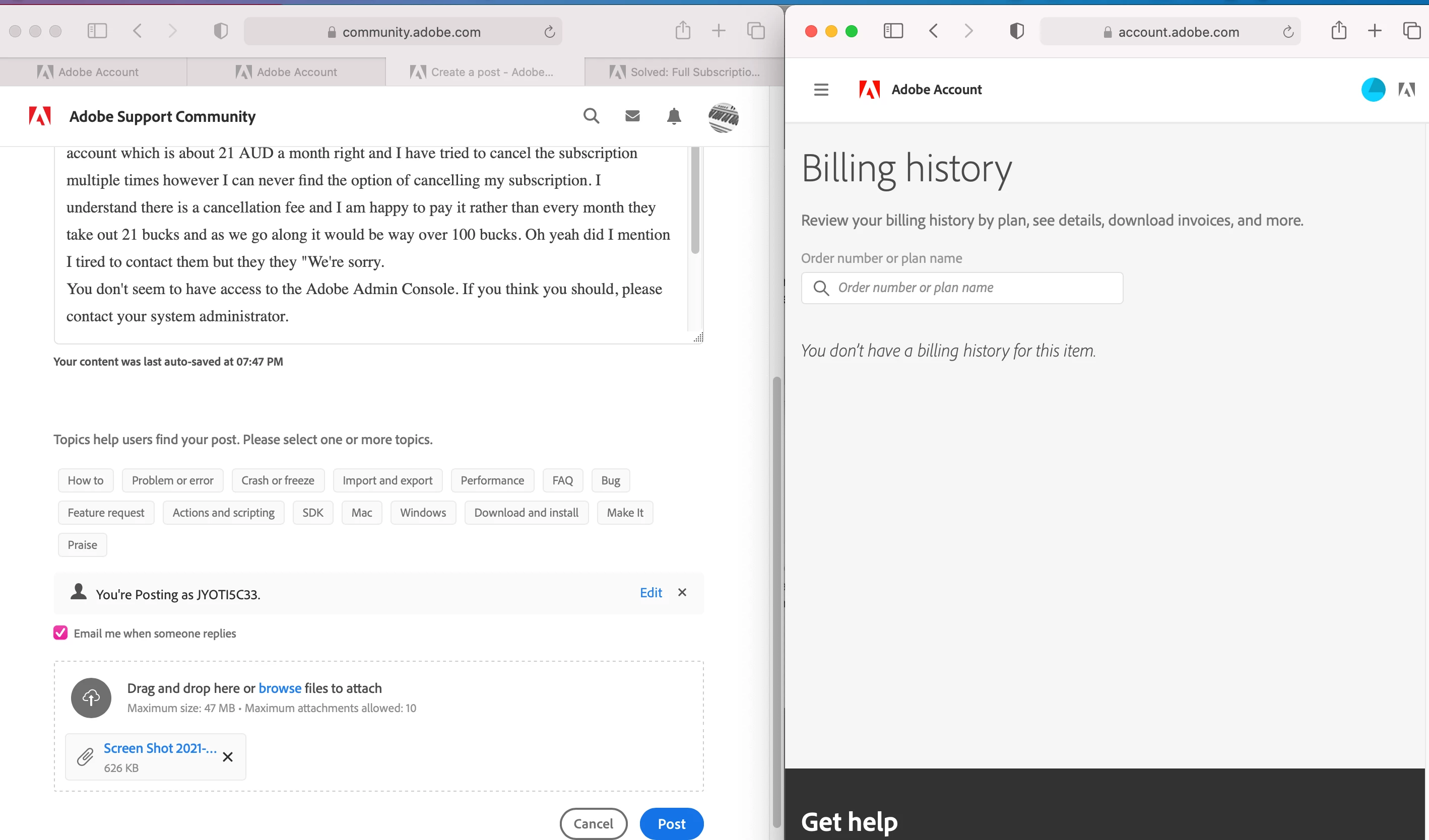Screen dimensions: 1429x840
Task: Select the Mac topic tag
Action: [x=361, y=512]
